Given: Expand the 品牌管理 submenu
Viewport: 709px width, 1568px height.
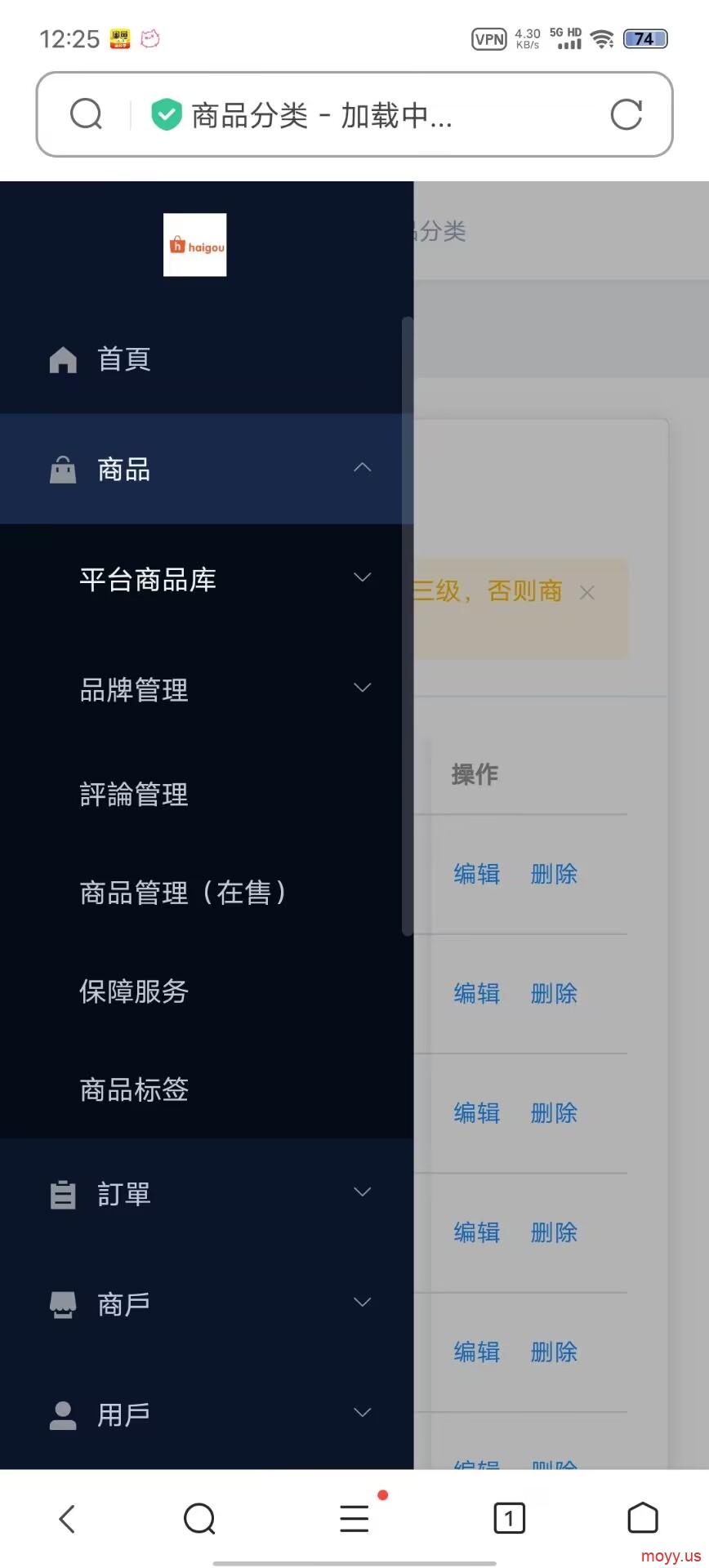Looking at the screenshot, I should tap(363, 688).
